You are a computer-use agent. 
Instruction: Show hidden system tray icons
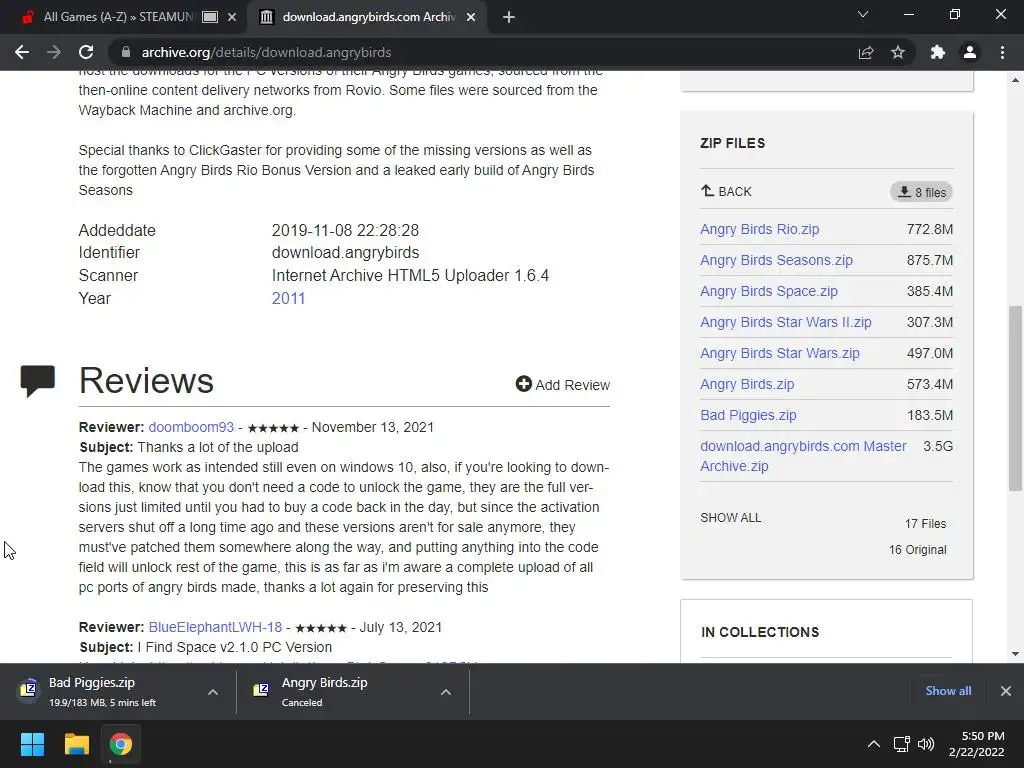pyautogui.click(x=873, y=744)
